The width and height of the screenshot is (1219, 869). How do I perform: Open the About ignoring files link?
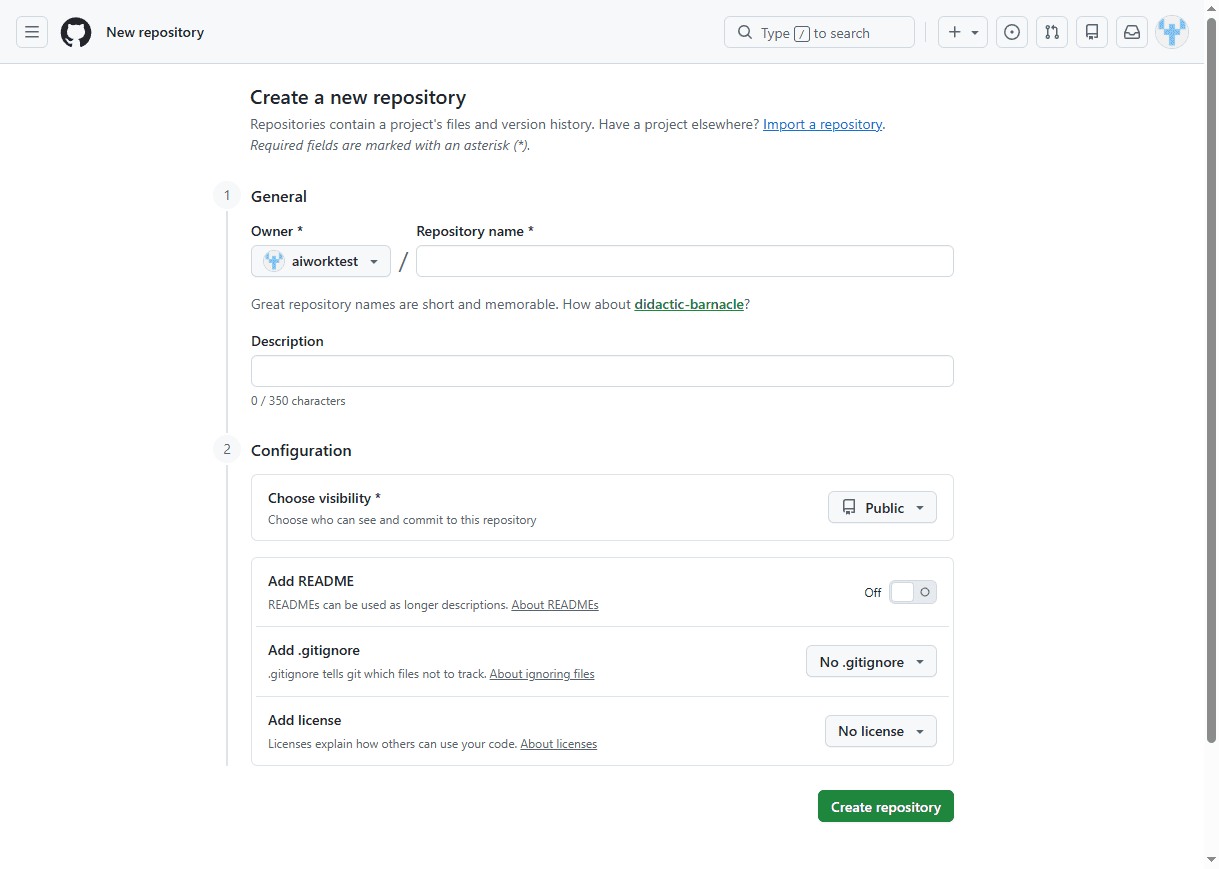(x=542, y=674)
